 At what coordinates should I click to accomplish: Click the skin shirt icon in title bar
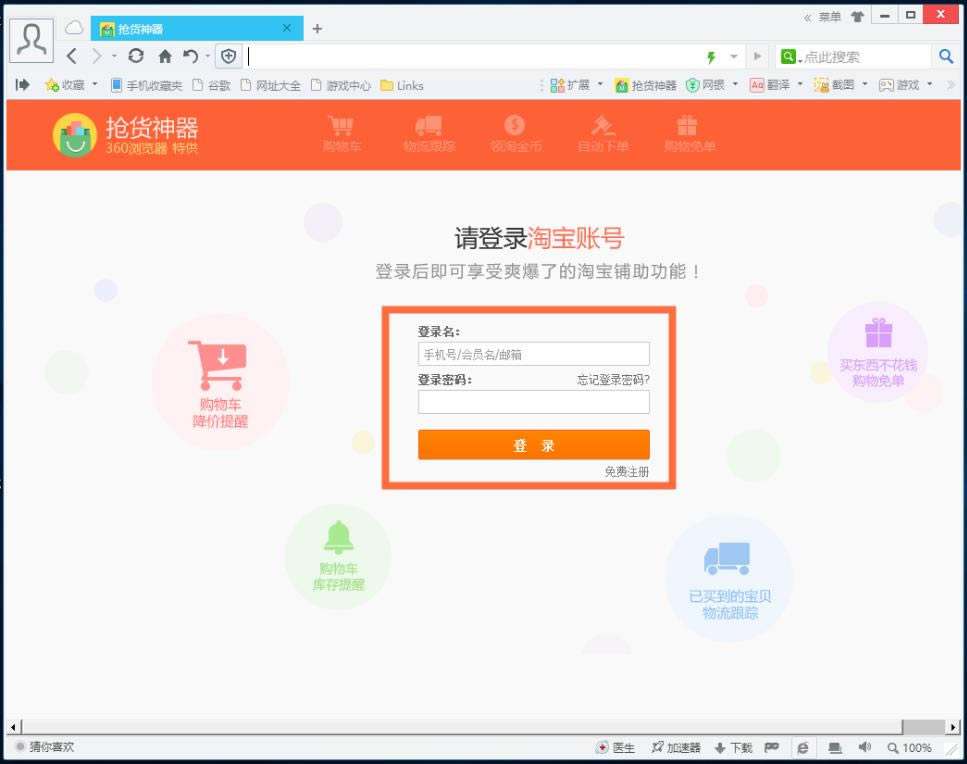(x=857, y=17)
